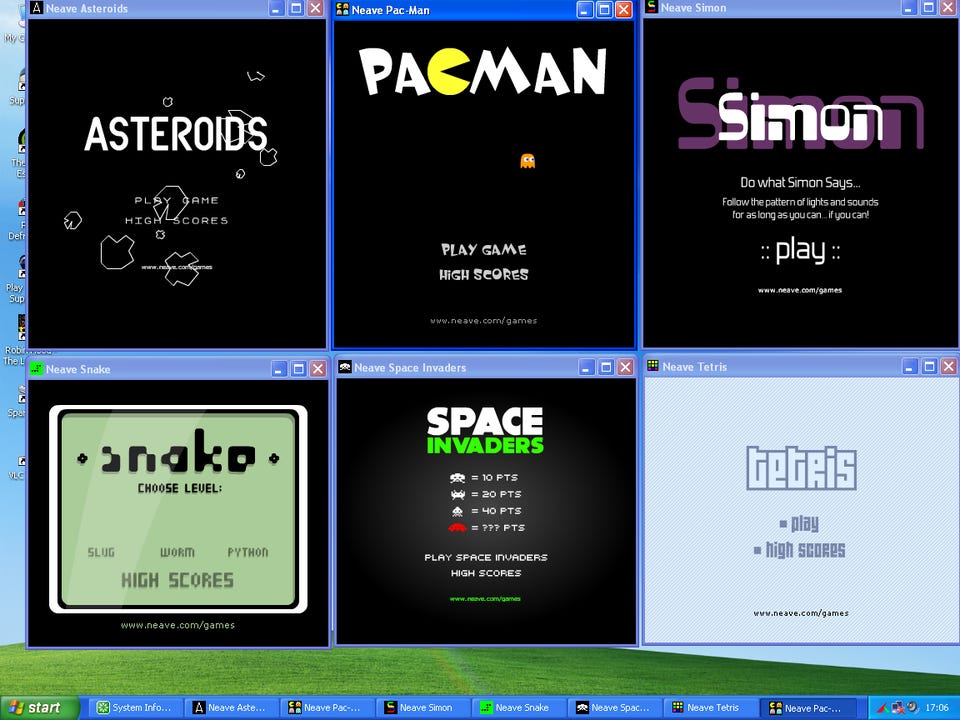Choose Slug level in Snake
This screenshot has height=720, width=960.
[x=101, y=552]
